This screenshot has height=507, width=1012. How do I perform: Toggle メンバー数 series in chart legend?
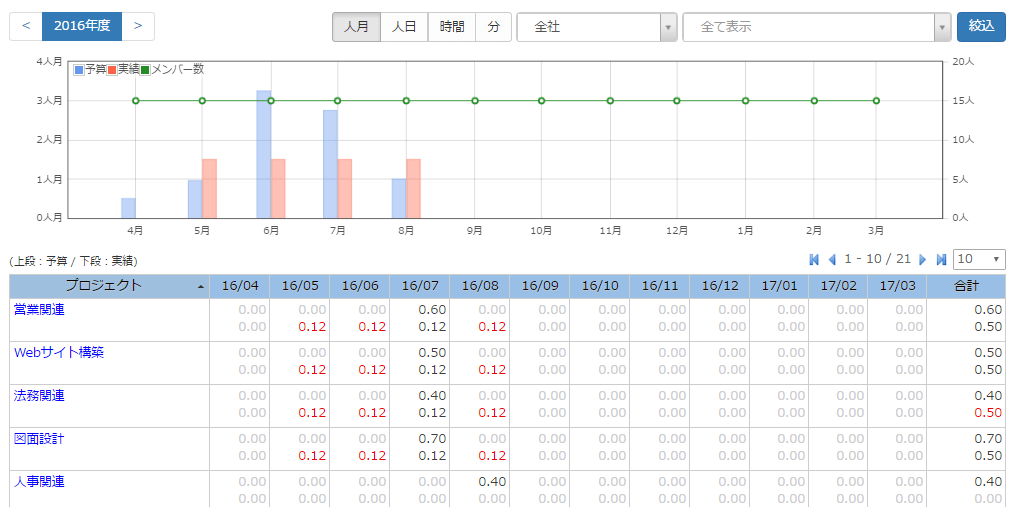pyautogui.click(x=172, y=70)
